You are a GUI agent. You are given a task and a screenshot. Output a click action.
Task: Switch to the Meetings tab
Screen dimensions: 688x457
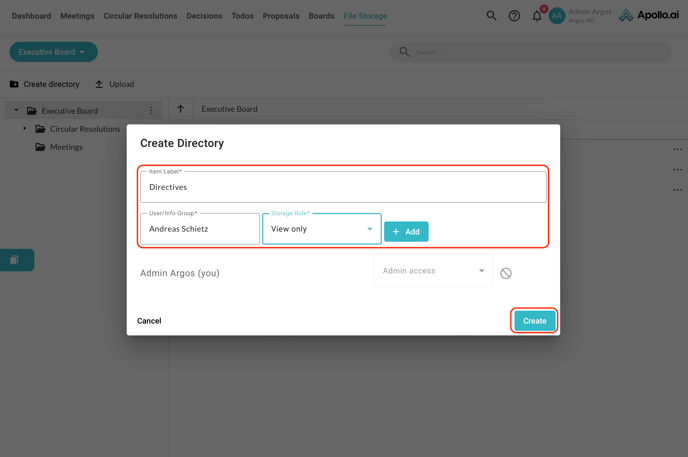[77, 16]
